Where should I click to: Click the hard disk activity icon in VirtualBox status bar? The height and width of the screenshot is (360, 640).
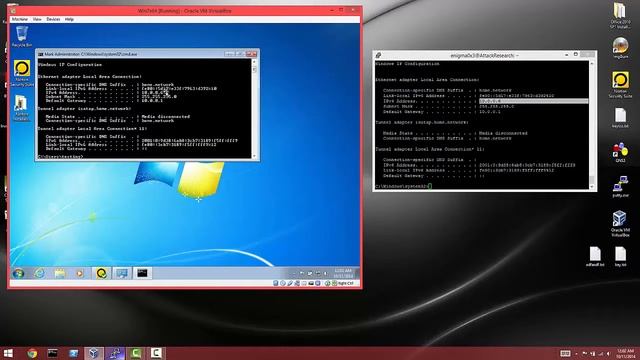click(x=276, y=283)
